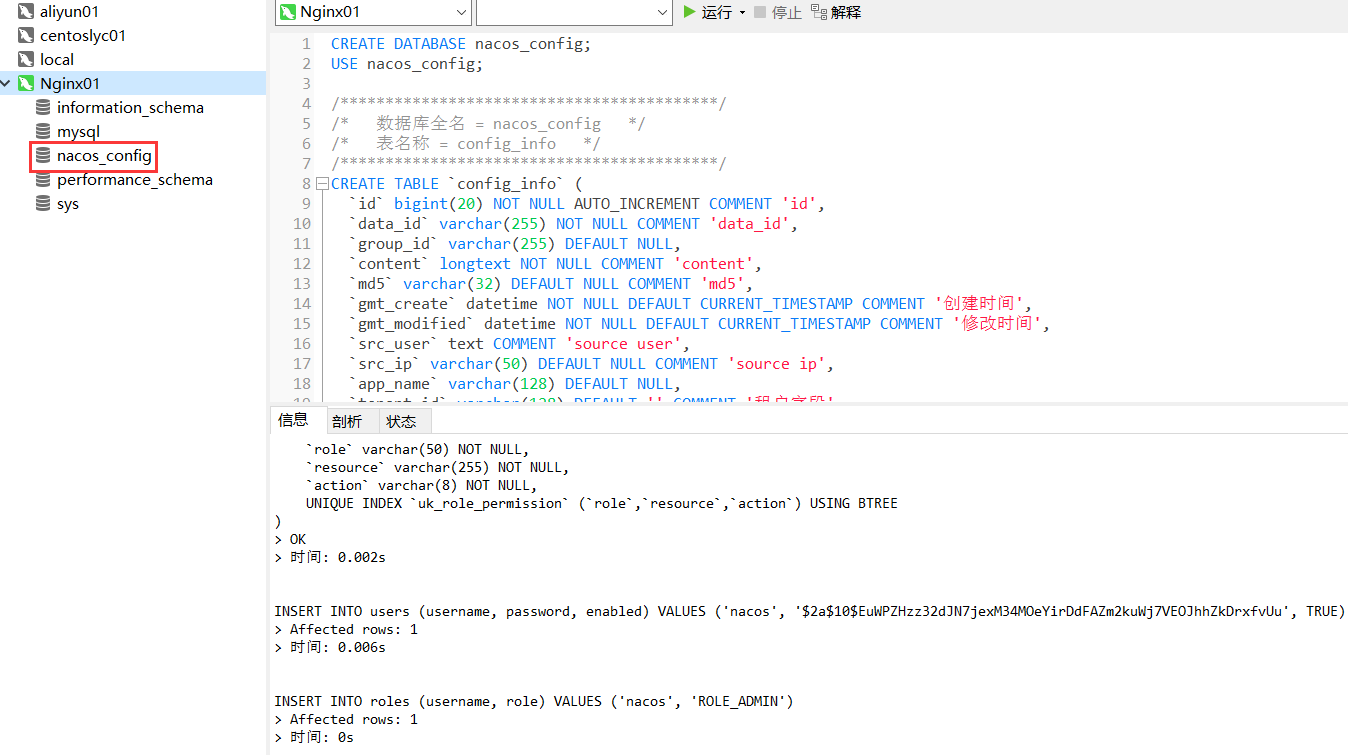This screenshot has height=755, width=1348.
Task: Click the `gmt_modified` datetime column line
Action: pyautogui.click(x=699, y=324)
